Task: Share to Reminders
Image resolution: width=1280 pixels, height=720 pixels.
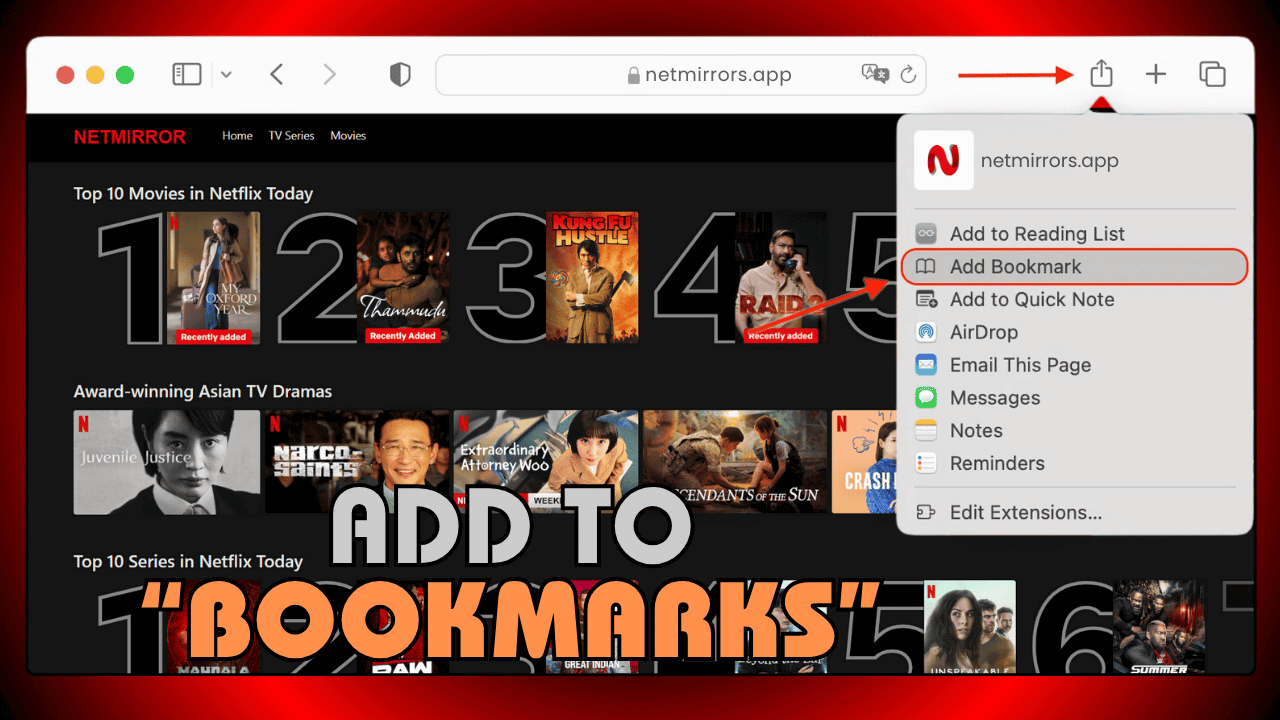Action: coord(1075,464)
